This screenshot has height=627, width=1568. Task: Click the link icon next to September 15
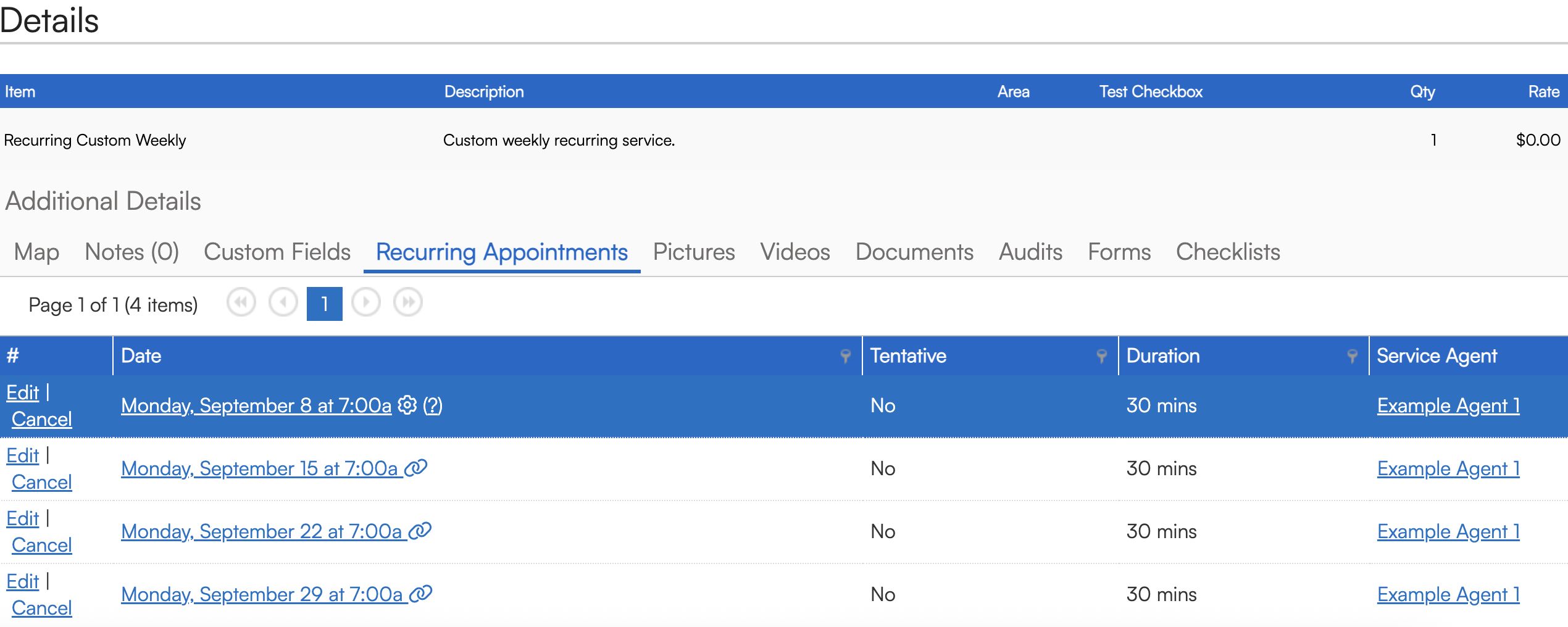[x=417, y=468]
